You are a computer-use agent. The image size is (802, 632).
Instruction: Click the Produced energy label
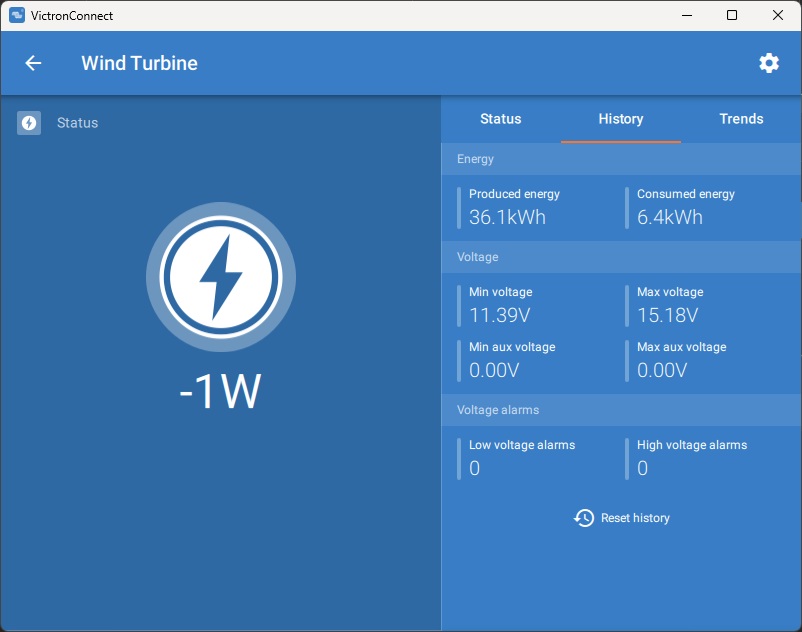(x=514, y=194)
